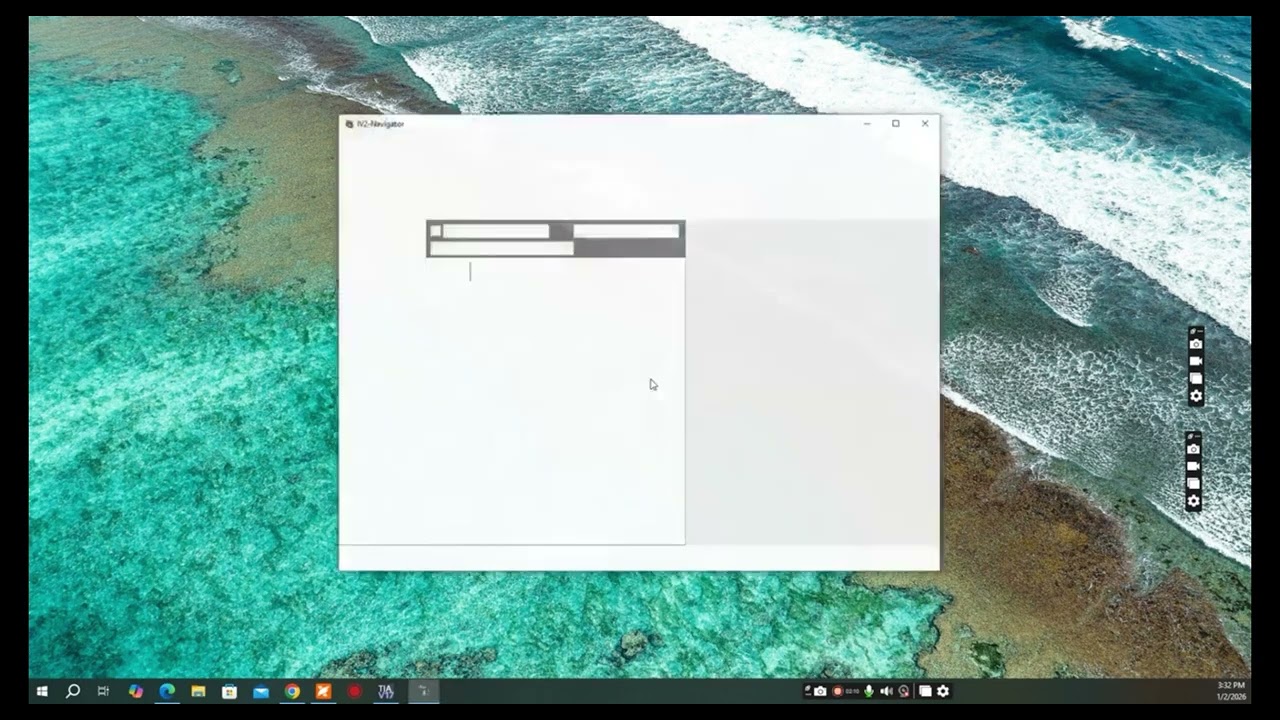Image resolution: width=1280 pixels, height=720 pixels.
Task: Minimize the IV2-Navigator window
Action: 867,124
